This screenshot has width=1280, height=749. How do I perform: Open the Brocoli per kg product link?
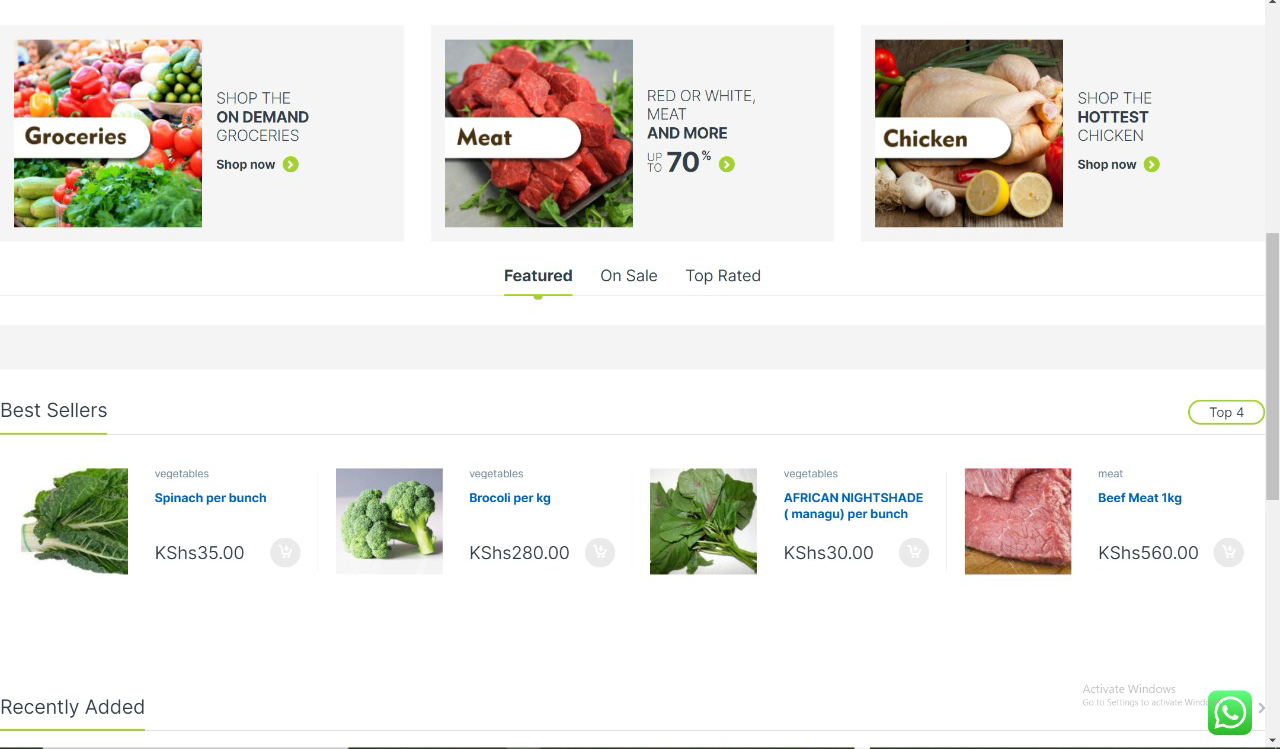point(510,498)
